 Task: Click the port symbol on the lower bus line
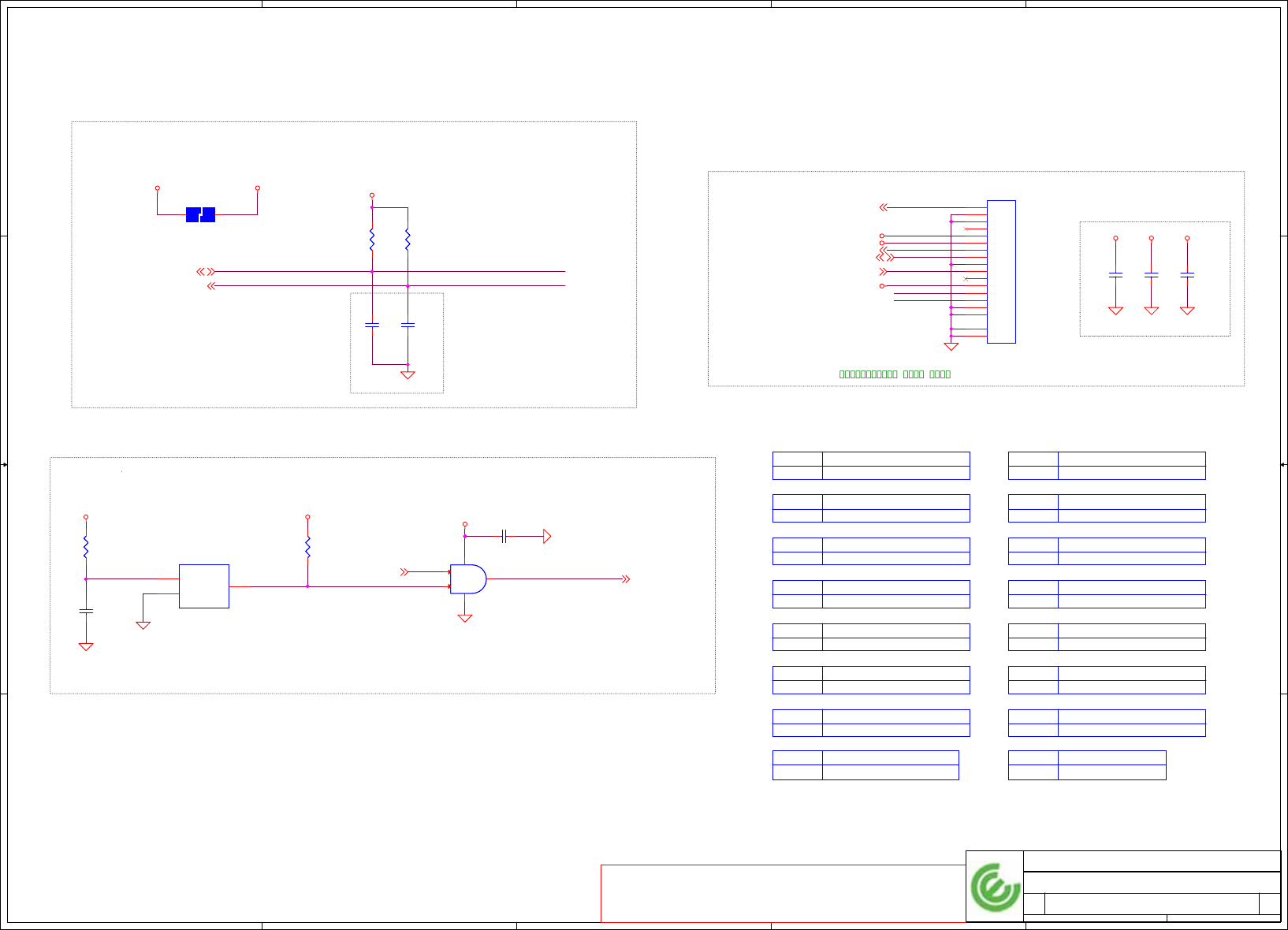pos(210,286)
